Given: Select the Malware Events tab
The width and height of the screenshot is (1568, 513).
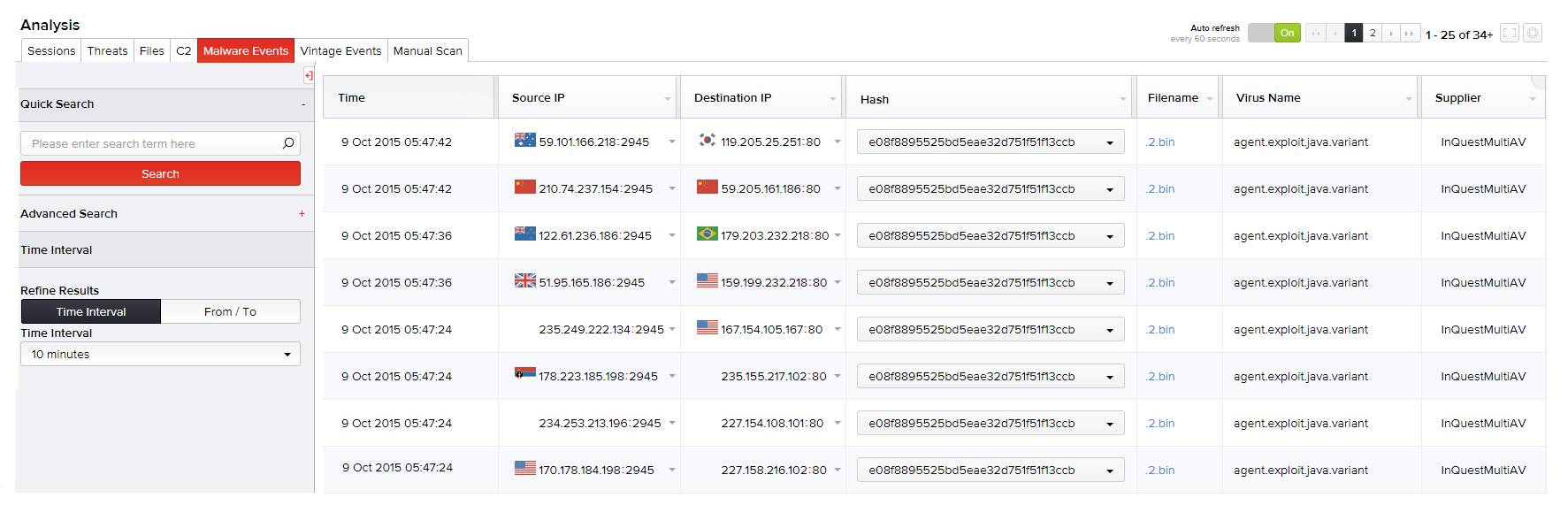Looking at the screenshot, I should pos(246,50).
